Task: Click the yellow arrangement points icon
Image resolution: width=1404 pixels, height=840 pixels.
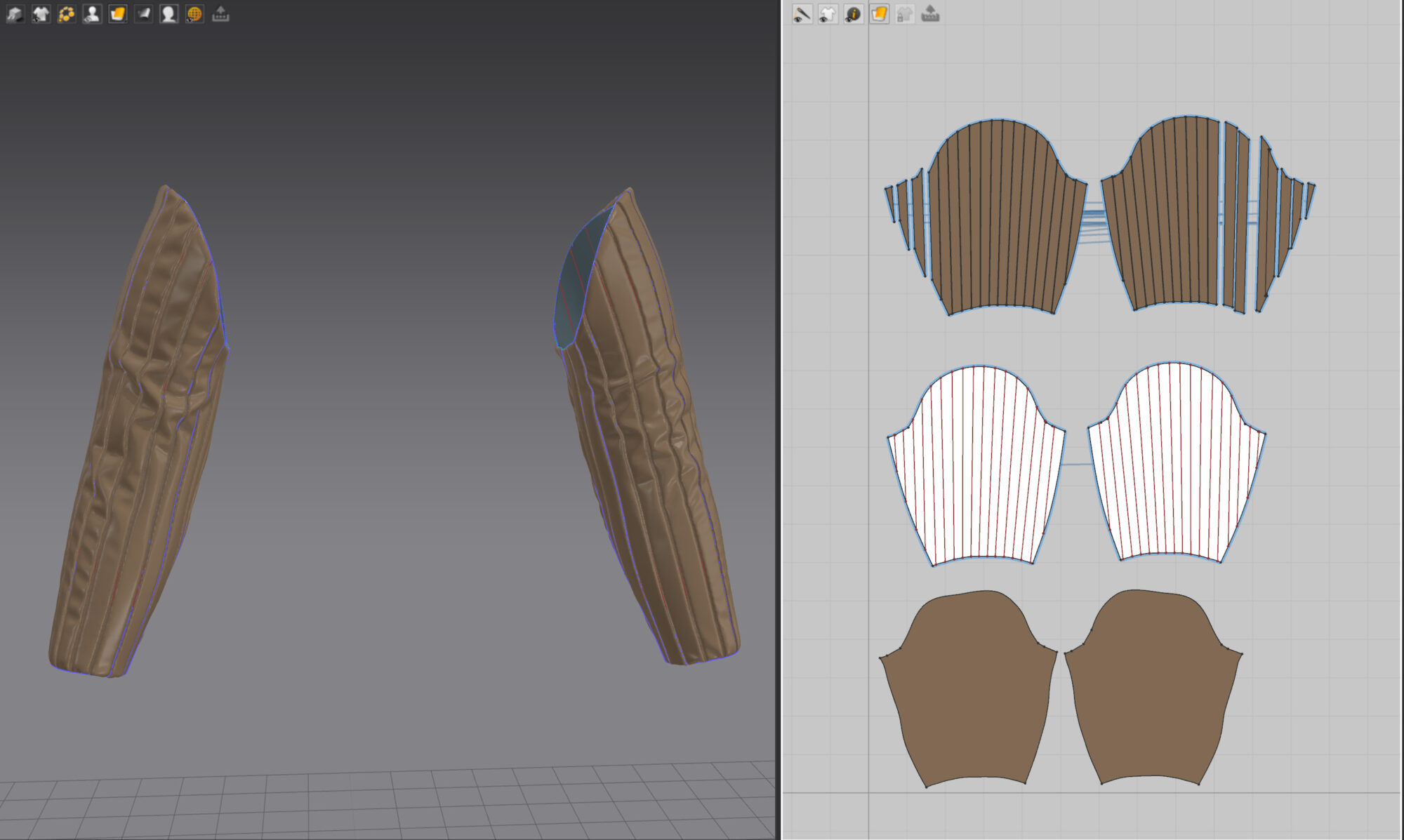Action: point(67,14)
